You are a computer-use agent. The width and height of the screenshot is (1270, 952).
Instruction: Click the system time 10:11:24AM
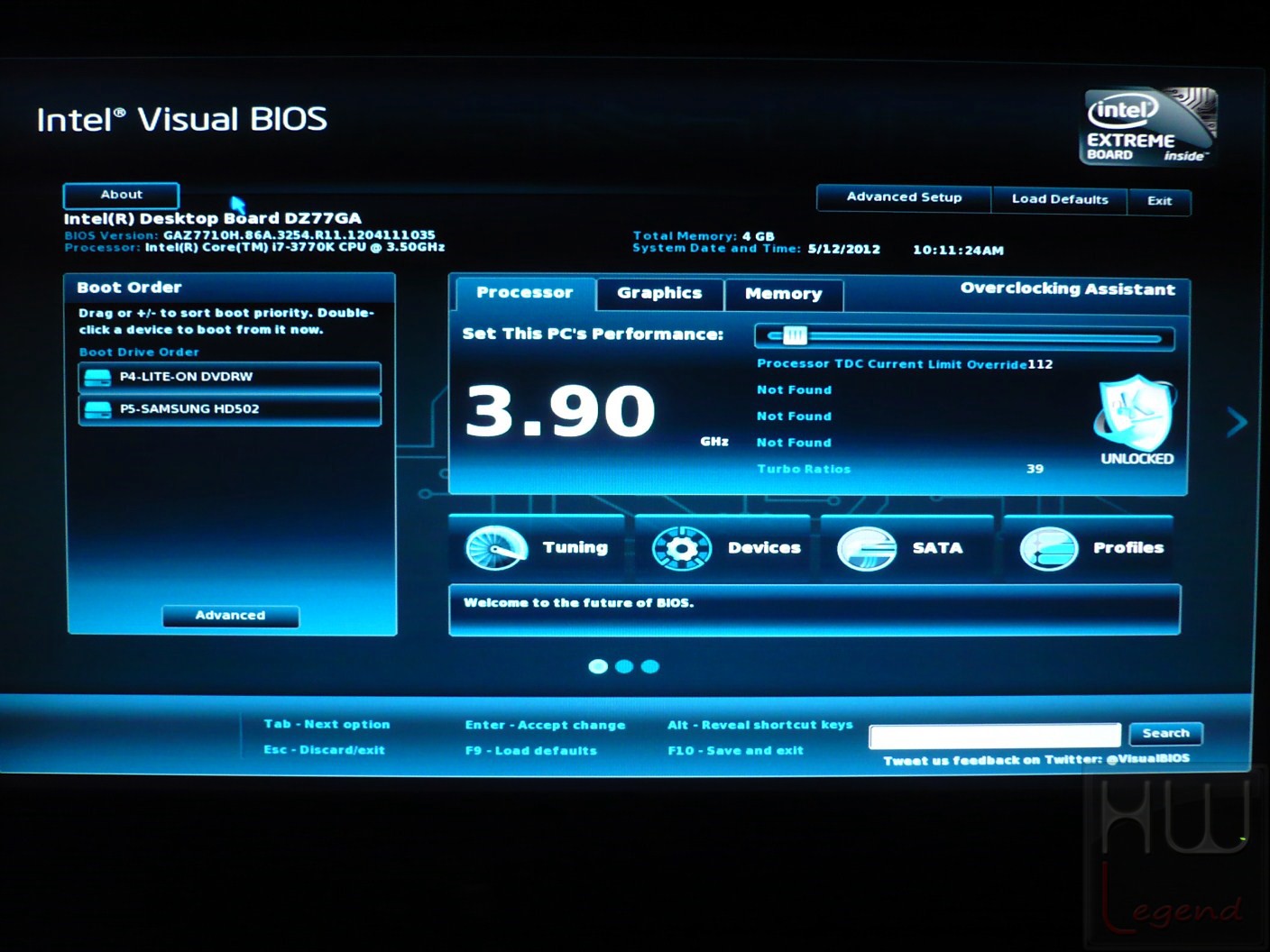[958, 251]
